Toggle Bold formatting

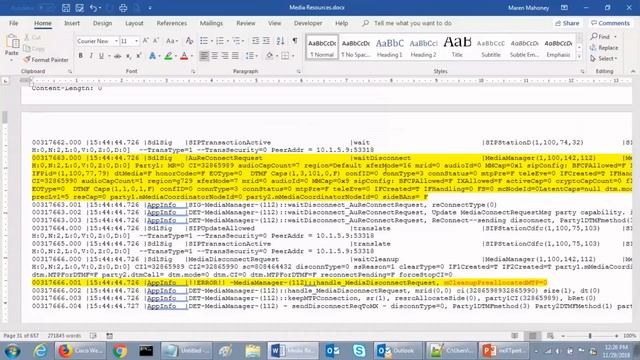tap(81, 56)
